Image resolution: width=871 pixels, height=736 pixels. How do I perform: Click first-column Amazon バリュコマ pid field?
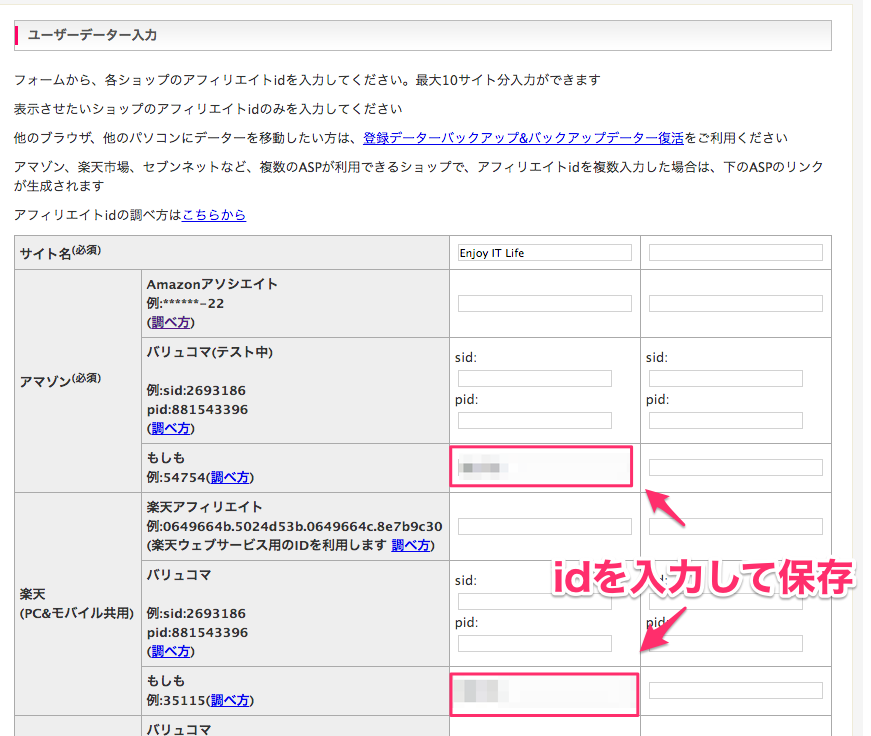(534, 420)
